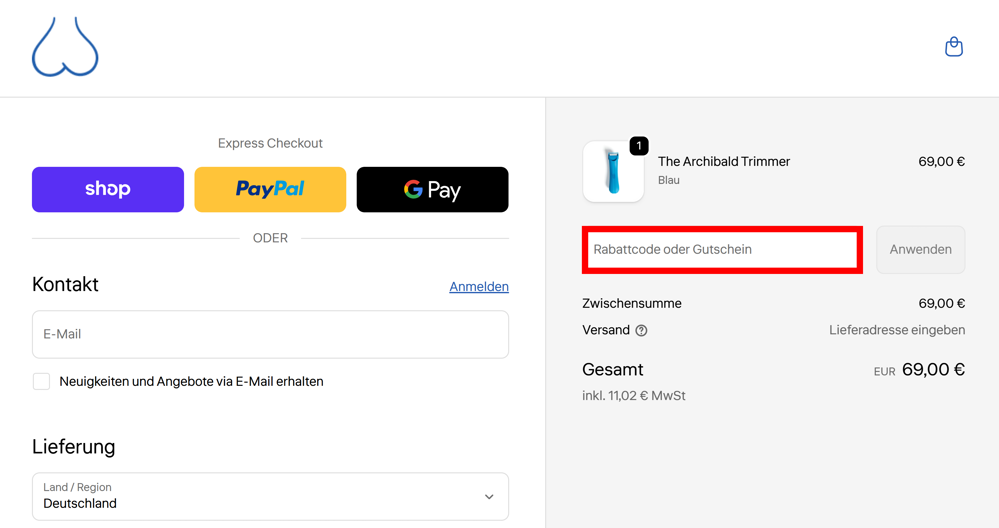Image resolution: width=999 pixels, height=528 pixels.
Task: Open the Archibald Trimmer product thumbnail
Action: pyautogui.click(x=614, y=171)
